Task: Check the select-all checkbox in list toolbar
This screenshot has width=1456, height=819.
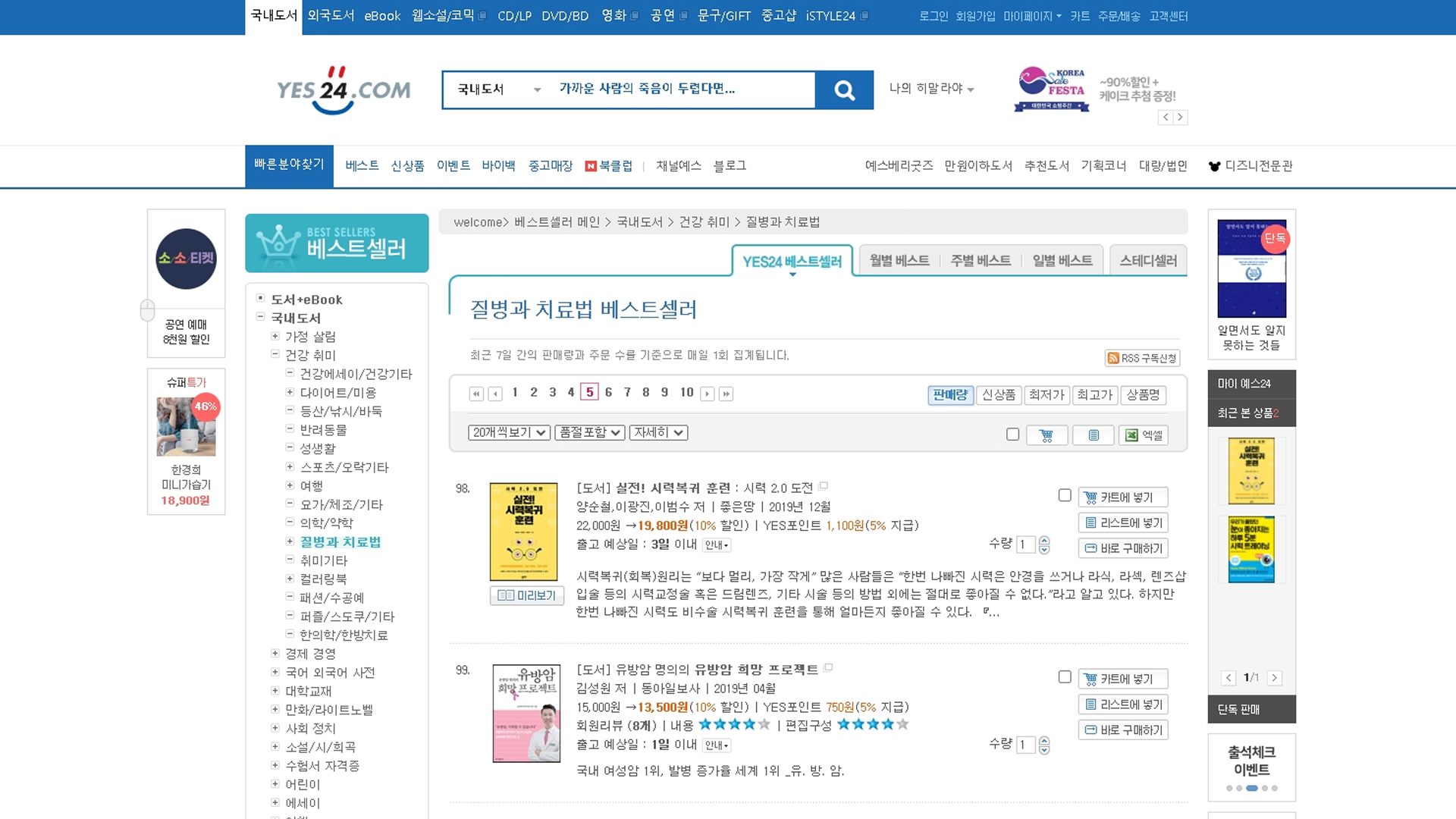Action: [1012, 435]
